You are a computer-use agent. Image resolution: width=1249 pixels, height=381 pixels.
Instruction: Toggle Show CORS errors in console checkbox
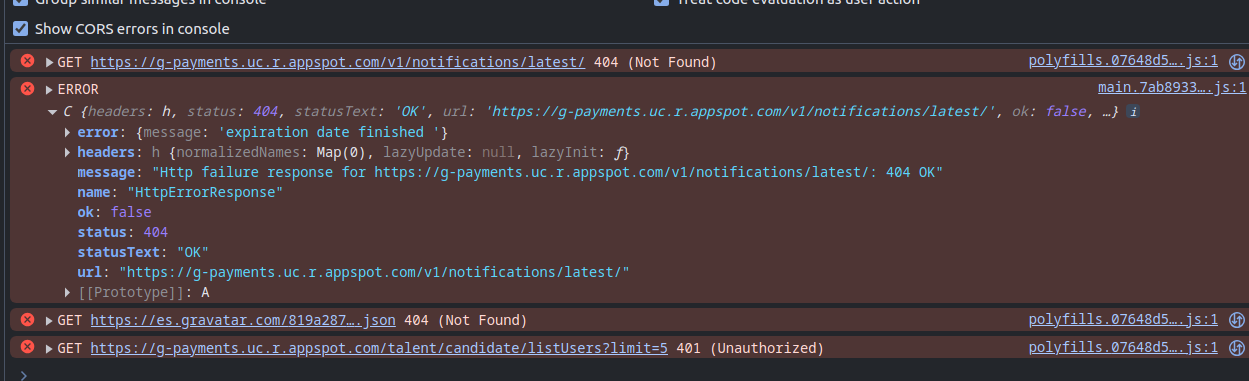[x=20, y=29]
